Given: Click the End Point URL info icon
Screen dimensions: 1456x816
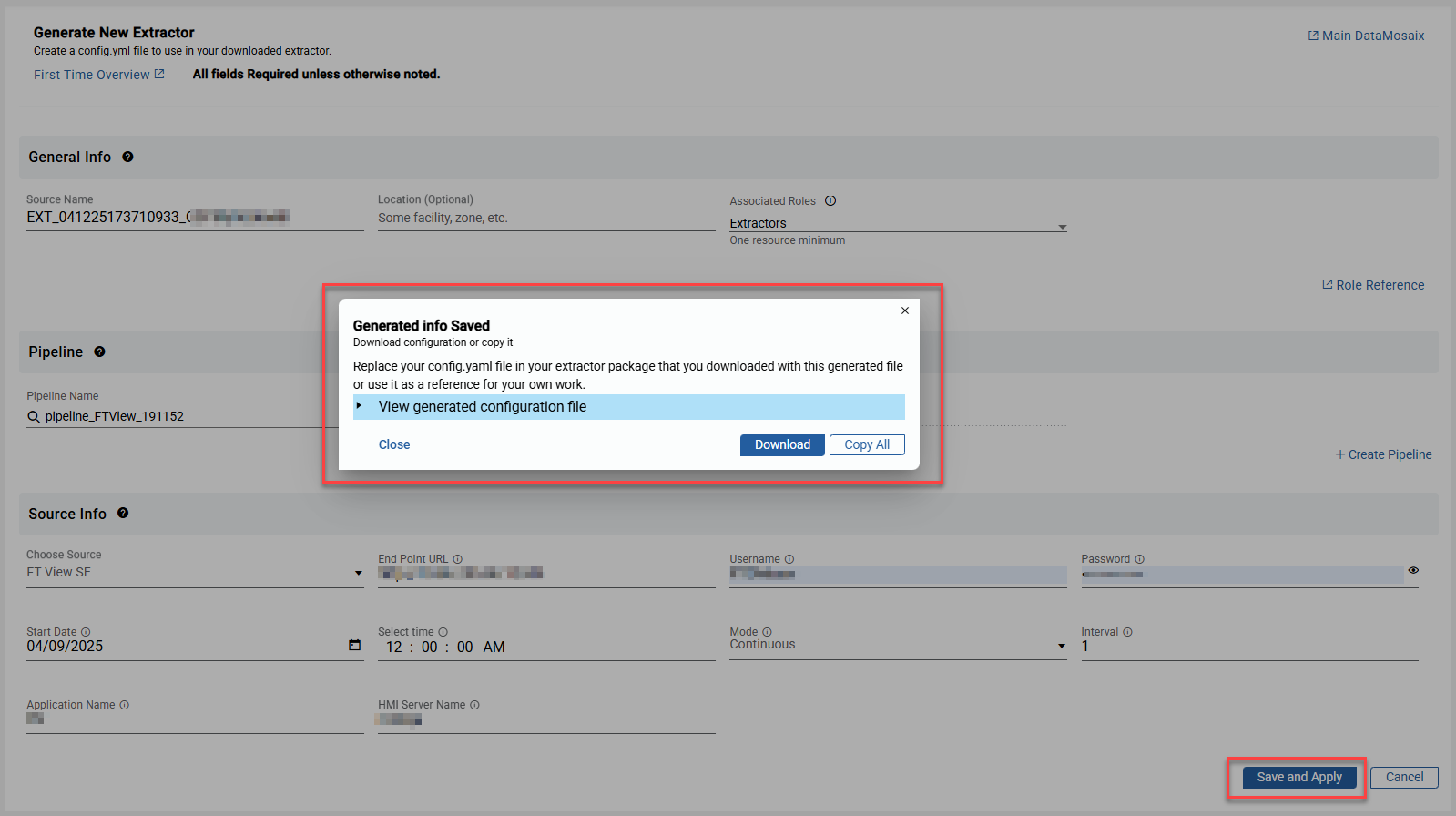Looking at the screenshot, I should 458,559.
